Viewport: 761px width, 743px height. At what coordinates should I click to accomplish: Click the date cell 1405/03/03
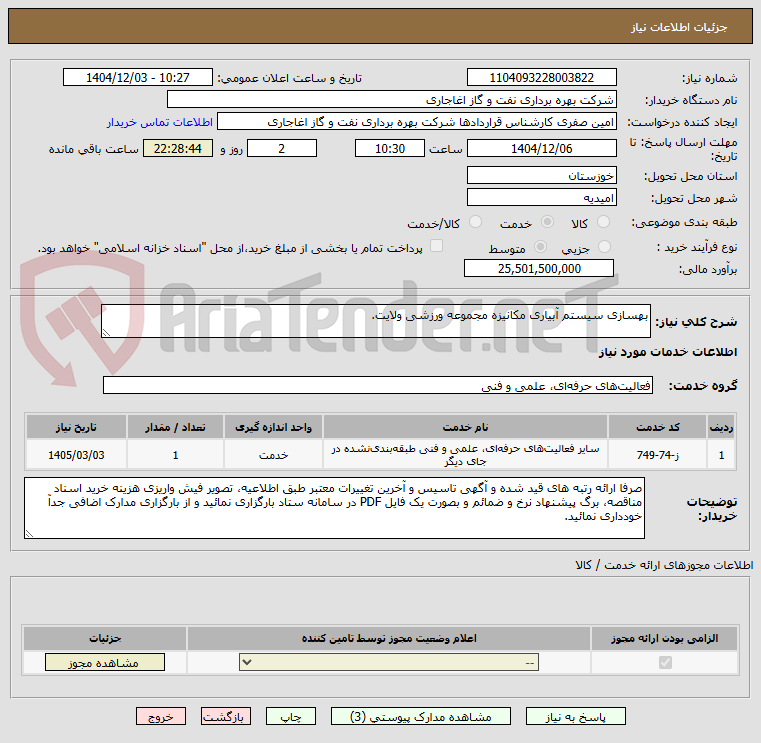[76, 455]
